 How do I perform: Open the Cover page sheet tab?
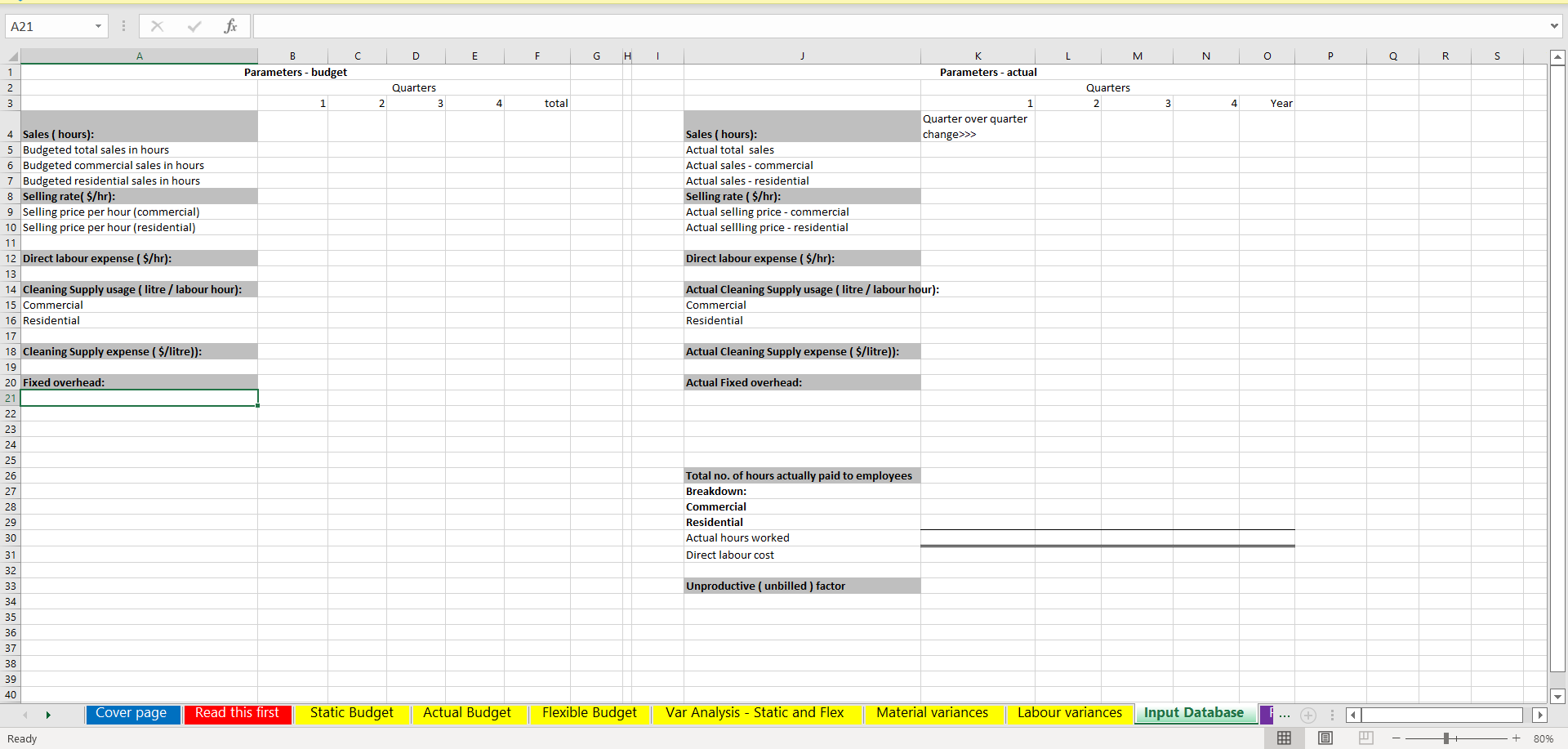pyautogui.click(x=131, y=713)
